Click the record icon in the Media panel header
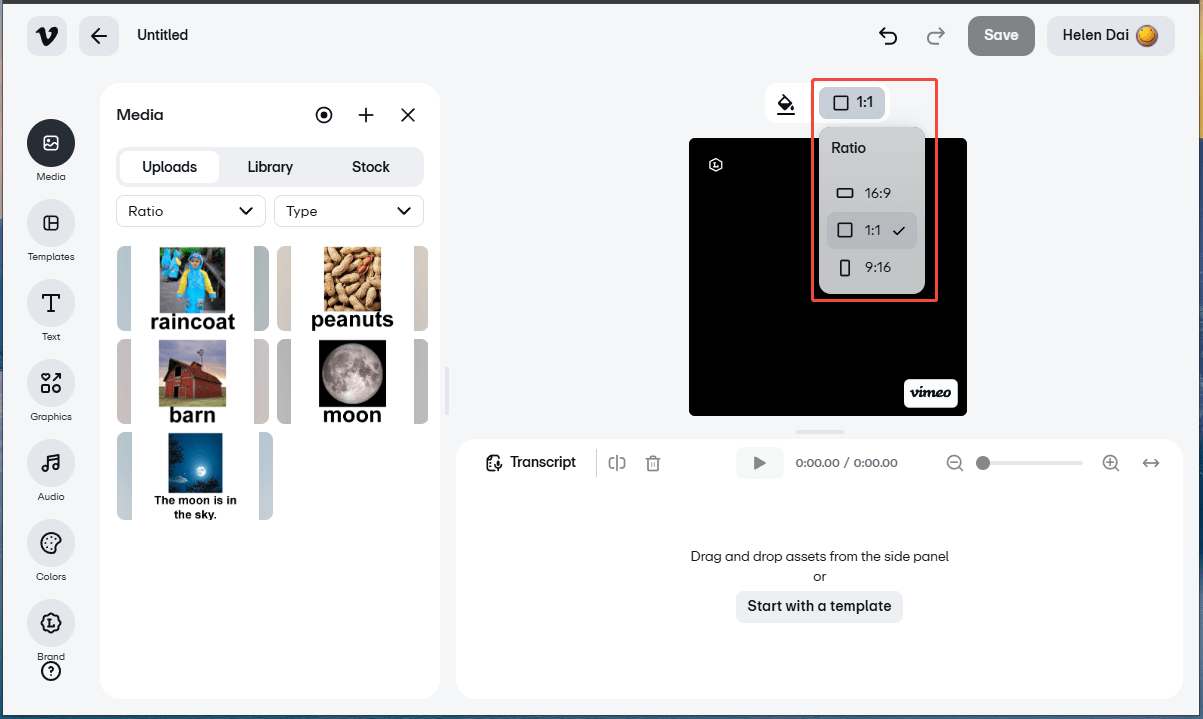The width and height of the screenshot is (1203, 719). click(324, 115)
